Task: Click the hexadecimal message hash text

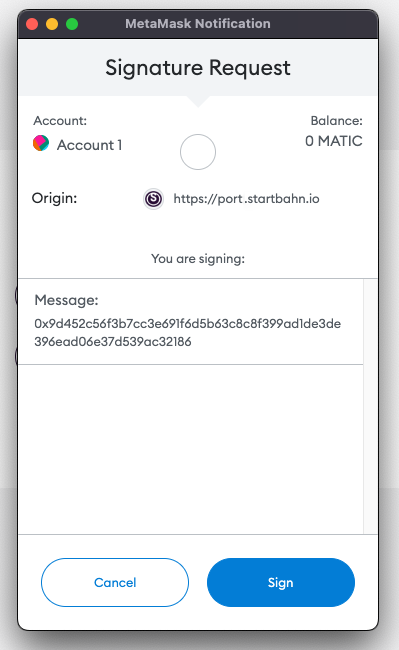Action: pyautogui.click(x=187, y=332)
